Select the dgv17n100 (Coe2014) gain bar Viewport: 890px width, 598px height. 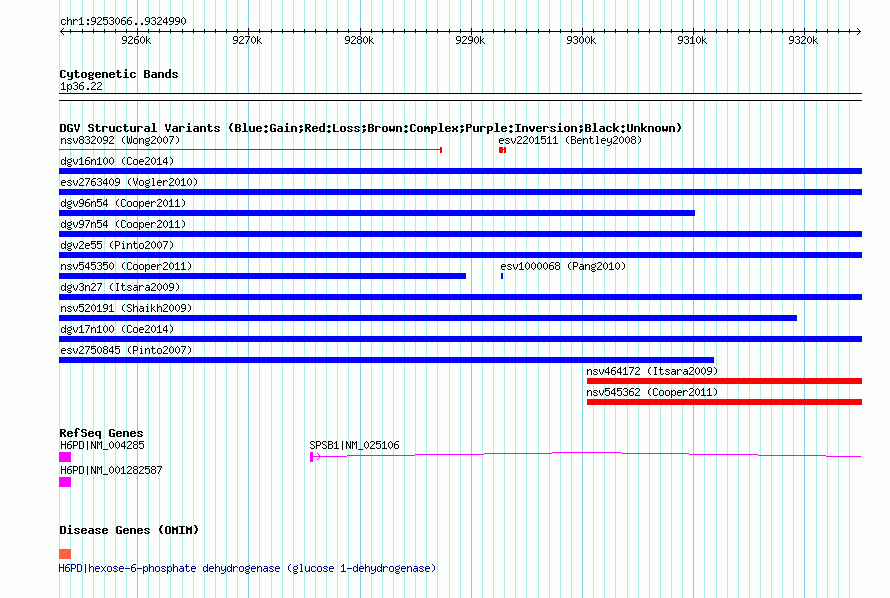[x=460, y=339]
